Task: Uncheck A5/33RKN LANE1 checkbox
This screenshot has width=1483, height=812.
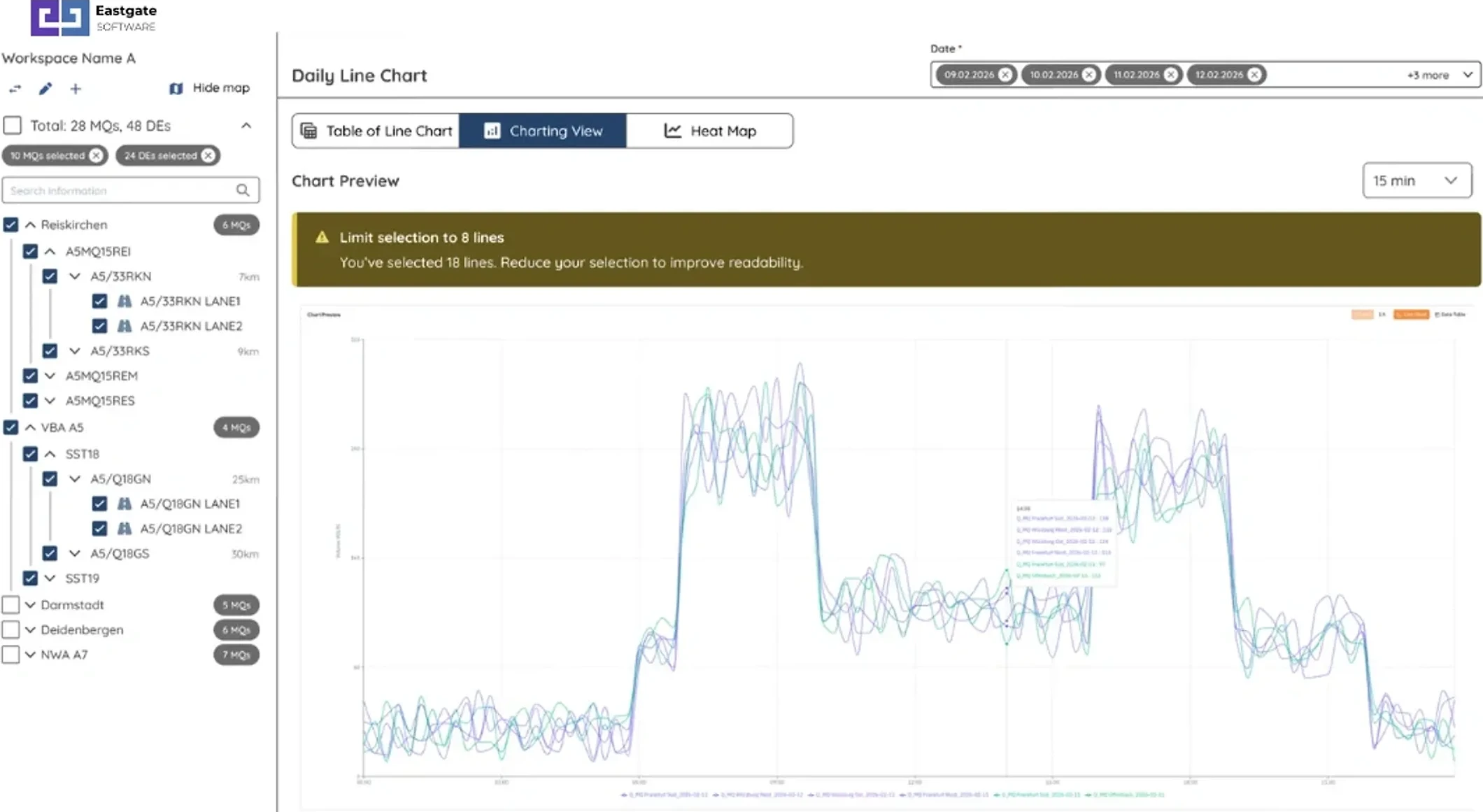Action: pos(99,301)
